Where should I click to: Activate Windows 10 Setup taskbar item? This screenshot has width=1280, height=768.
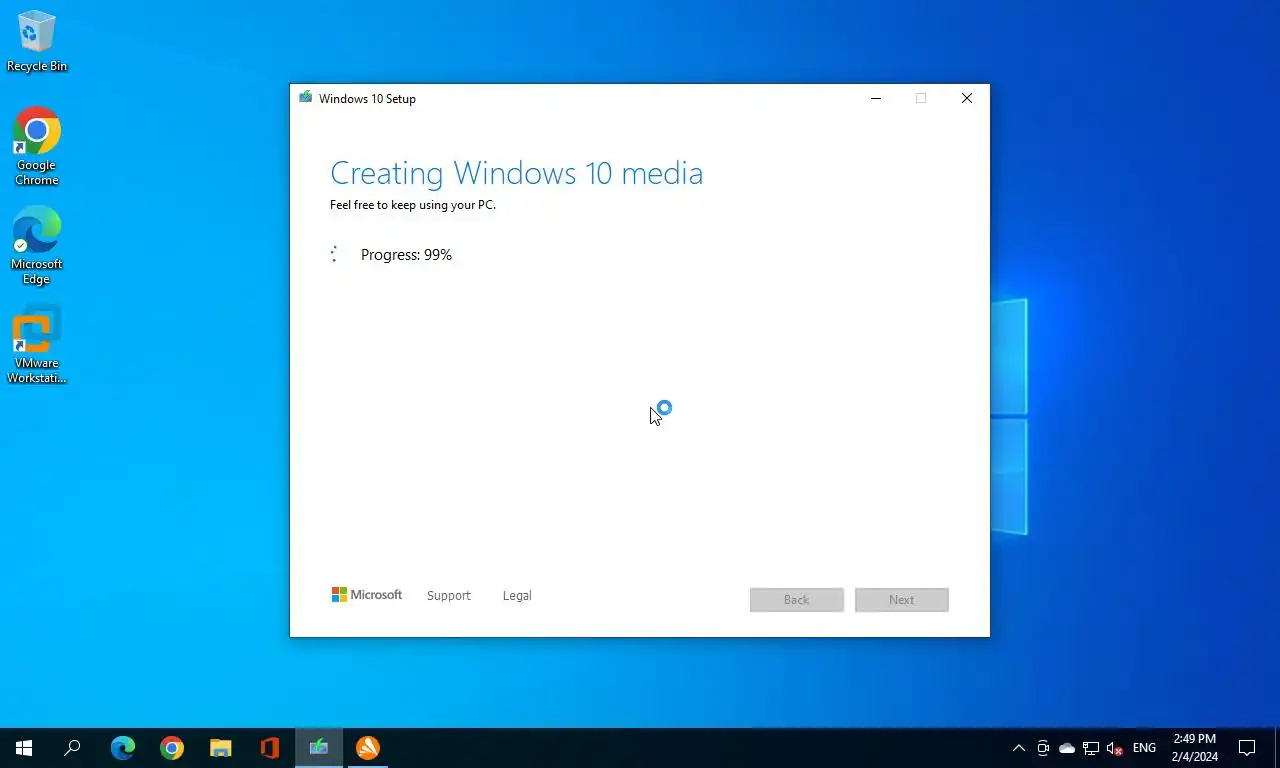click(319, 748)
